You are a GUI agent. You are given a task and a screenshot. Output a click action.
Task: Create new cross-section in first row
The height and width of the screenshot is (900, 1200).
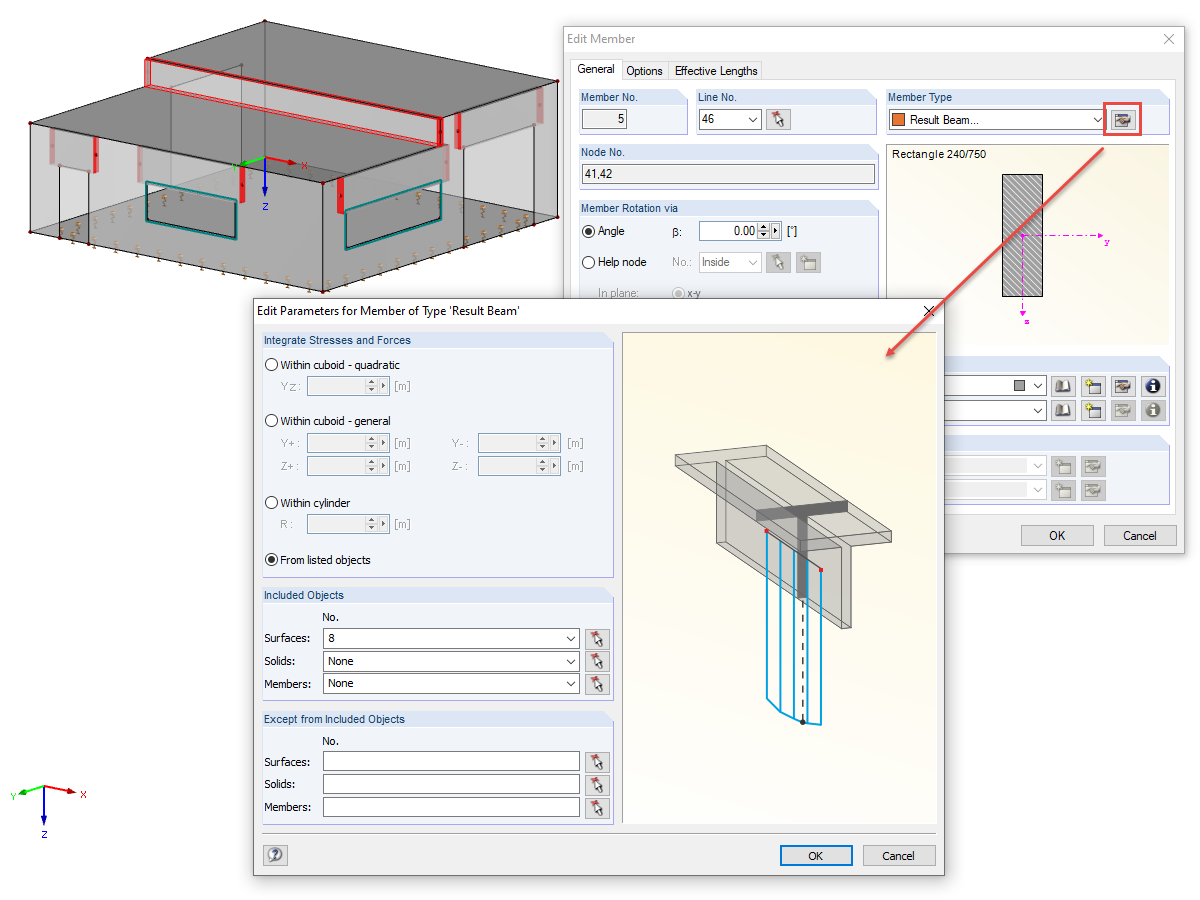tap(1093, 385)
